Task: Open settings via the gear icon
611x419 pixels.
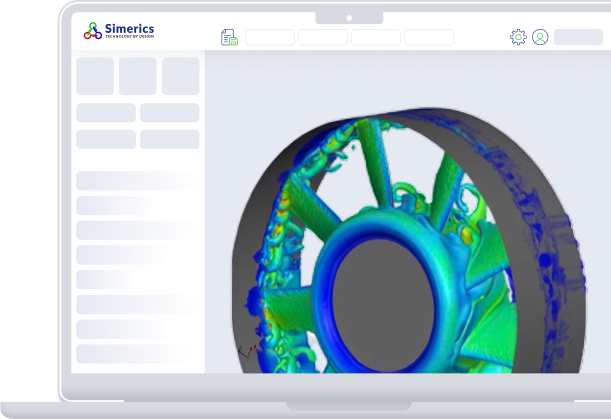Action: coord(518,37)
